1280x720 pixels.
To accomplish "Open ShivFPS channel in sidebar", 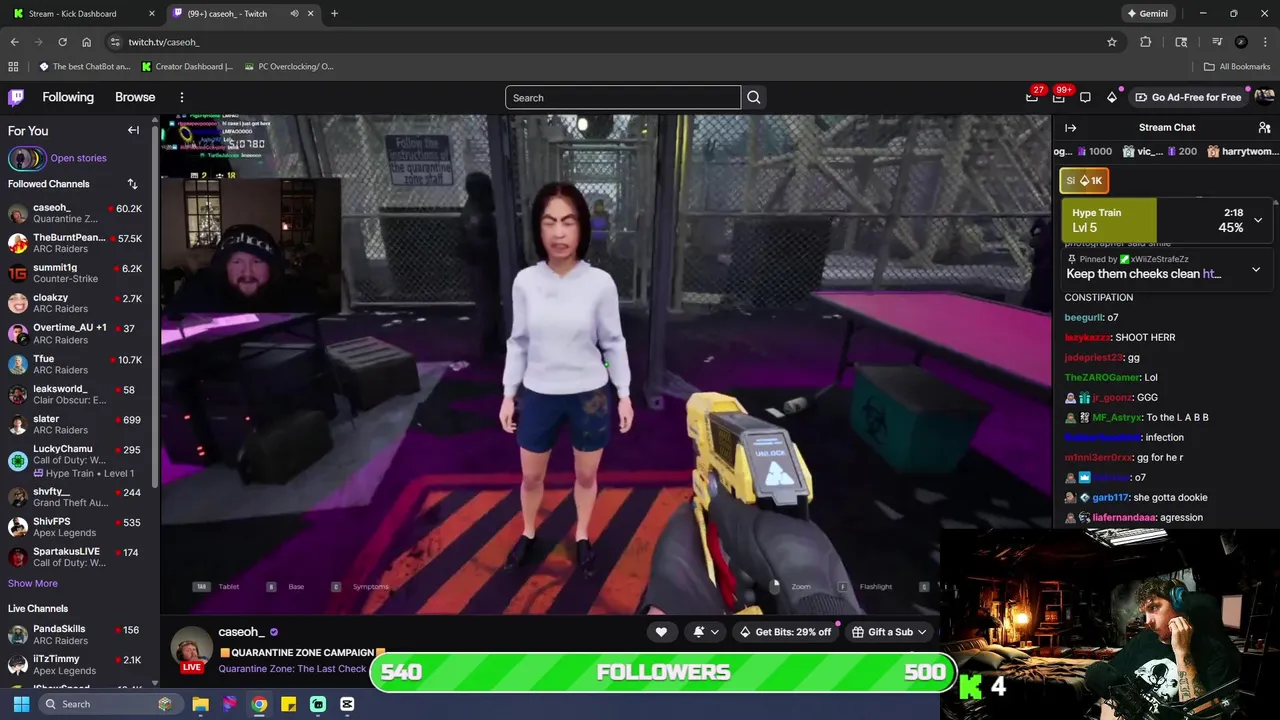I will click(x=78, y=527).
